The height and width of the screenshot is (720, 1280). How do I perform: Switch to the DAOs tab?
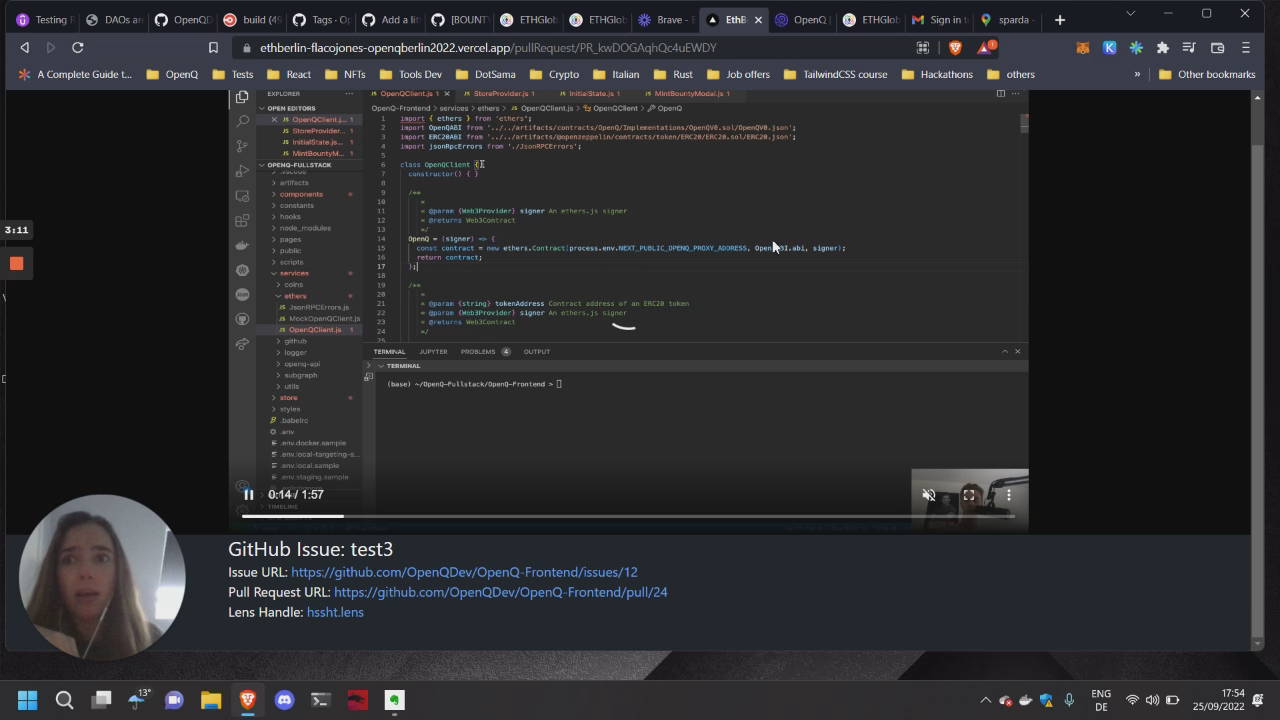(113, 19)
